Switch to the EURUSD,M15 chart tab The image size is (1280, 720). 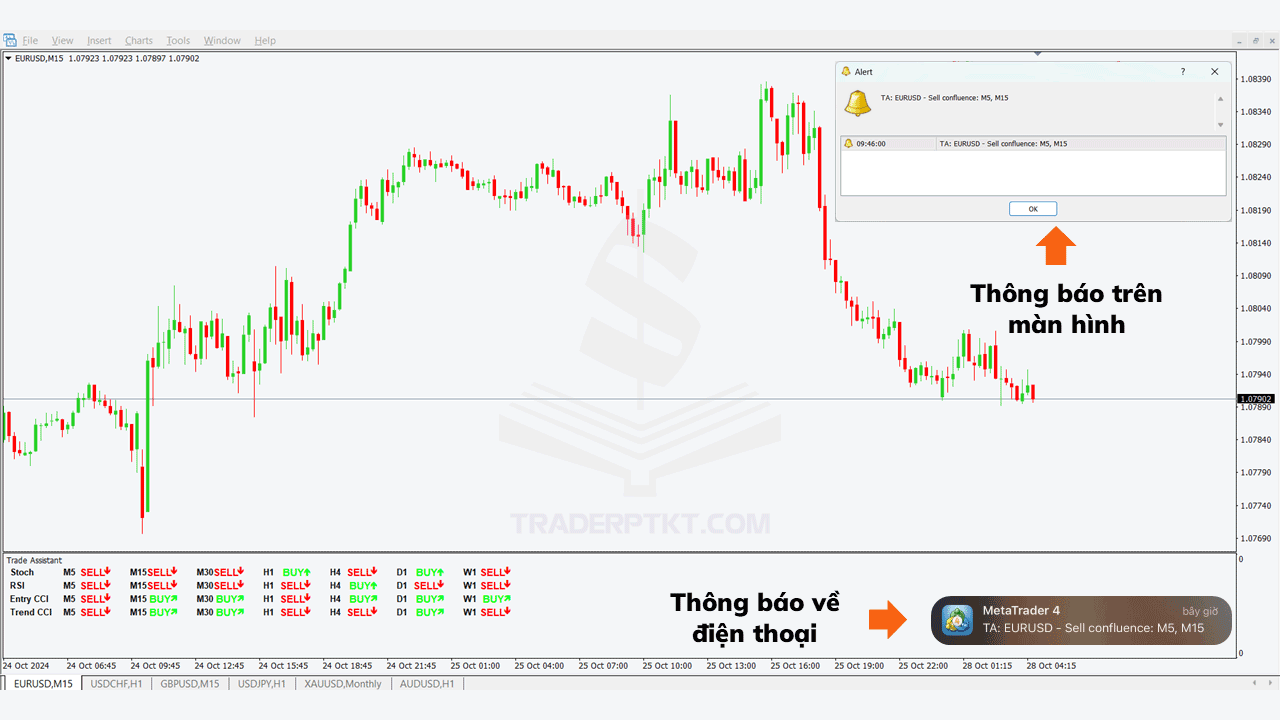pyautogui.click(x=42, y=684)
